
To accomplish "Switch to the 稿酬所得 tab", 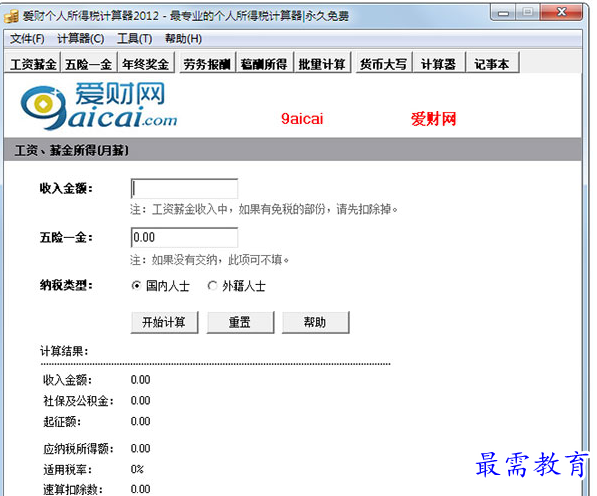I will [264, 64].
